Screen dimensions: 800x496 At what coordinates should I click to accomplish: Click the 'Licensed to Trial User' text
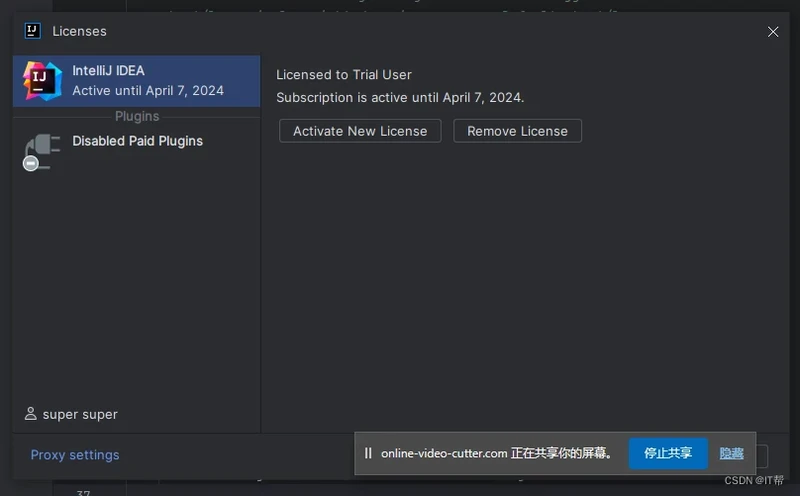point(344,74)
